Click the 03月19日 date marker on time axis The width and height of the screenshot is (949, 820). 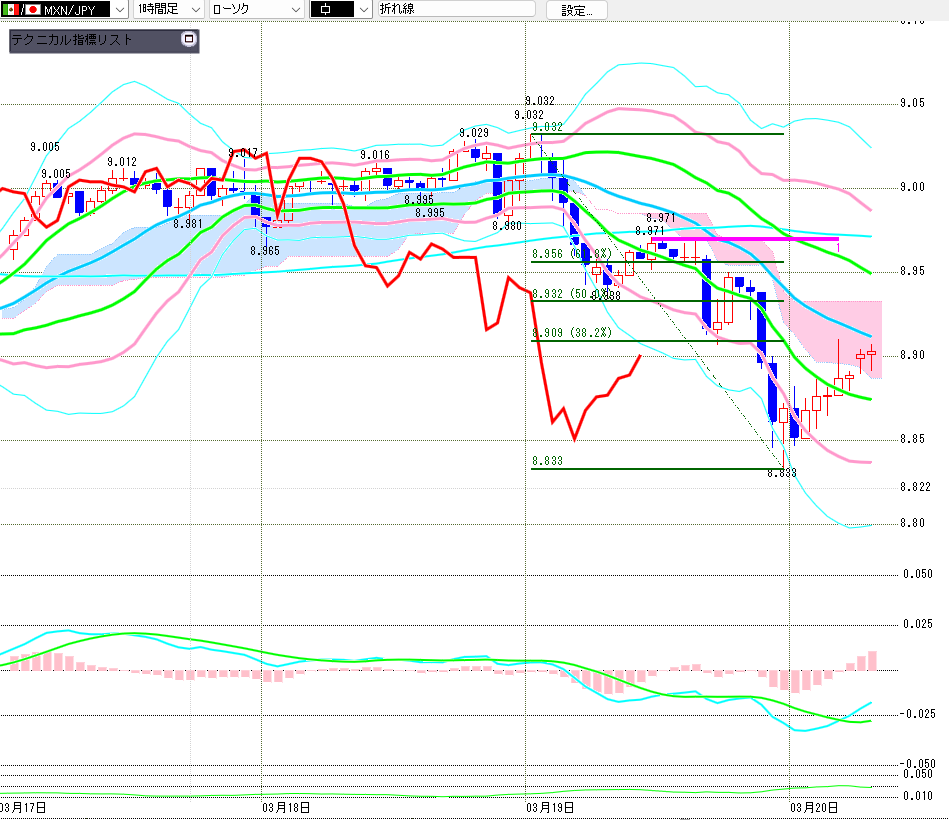click(x=550, y=806)
